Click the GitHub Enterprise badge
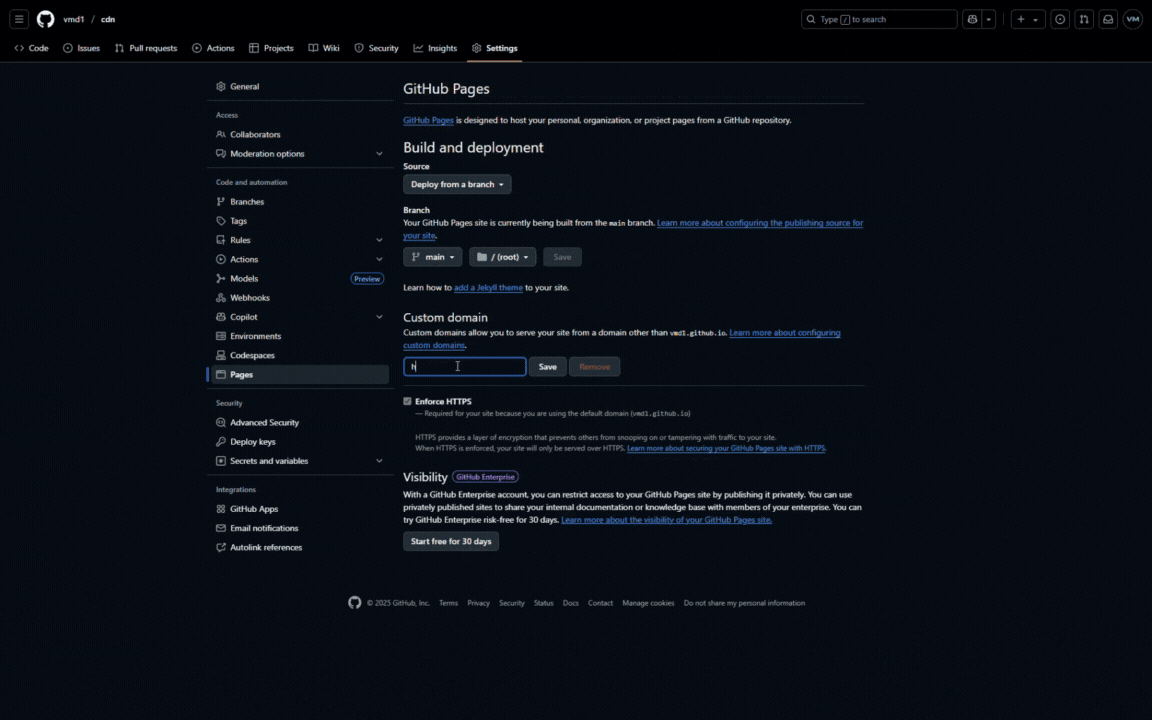 (485, 477)
